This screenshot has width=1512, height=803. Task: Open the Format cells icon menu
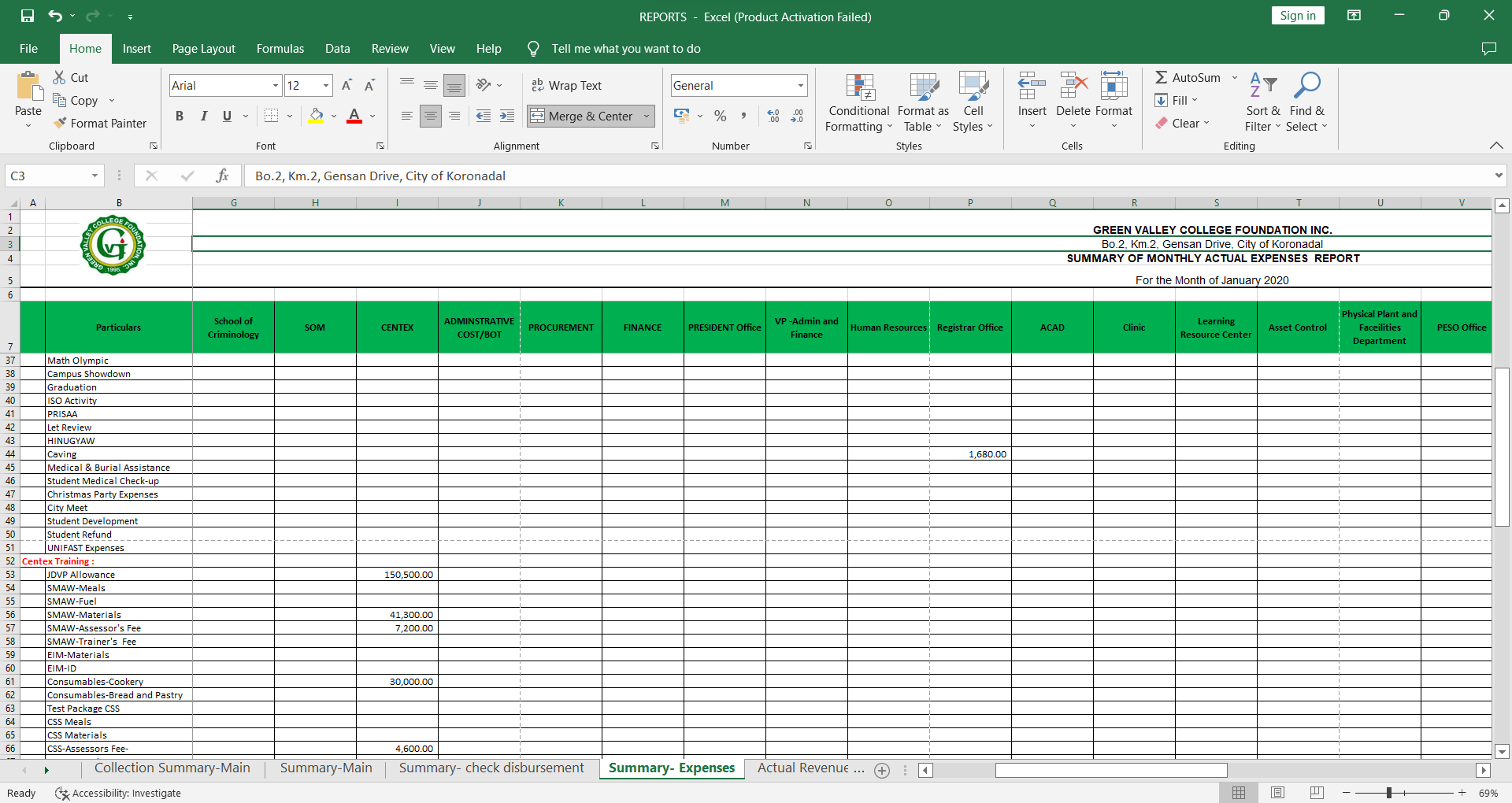(x=1114, y=85)
